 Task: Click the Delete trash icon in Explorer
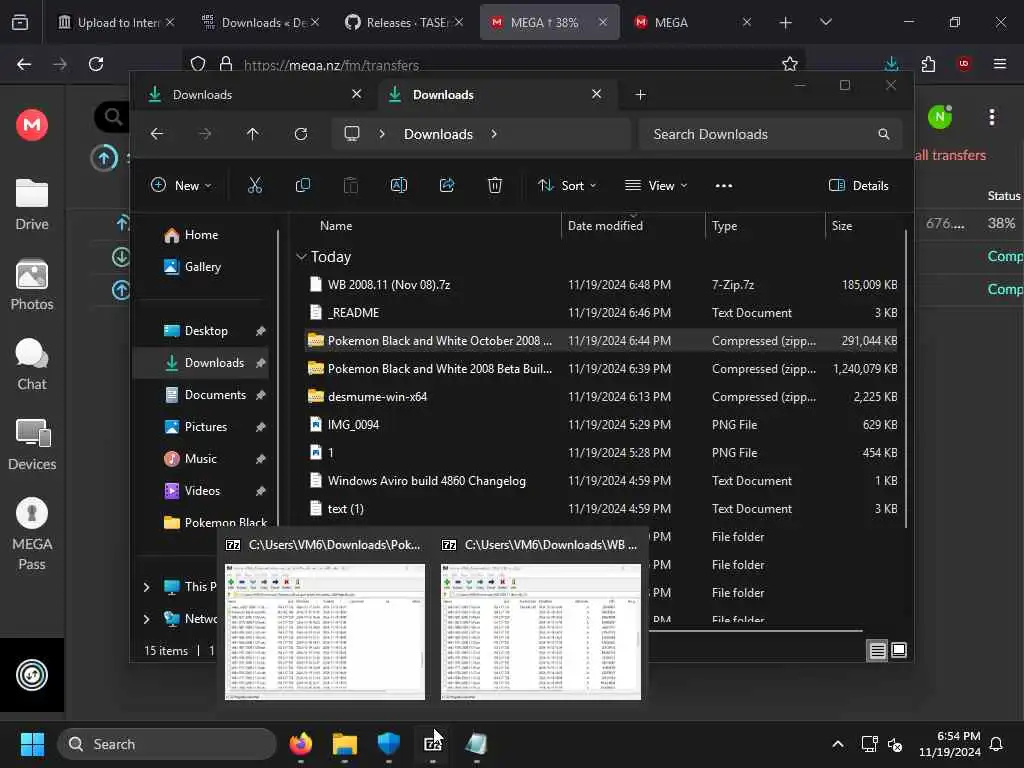tap(495, 185)
